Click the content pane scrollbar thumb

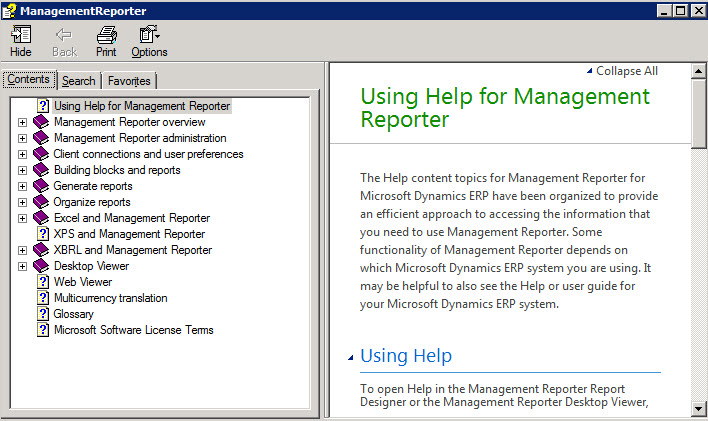[x=699, y=113]
